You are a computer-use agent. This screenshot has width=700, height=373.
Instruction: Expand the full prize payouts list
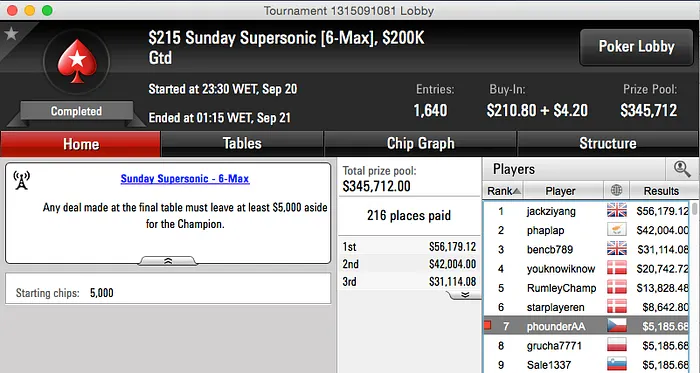[464, 295]
